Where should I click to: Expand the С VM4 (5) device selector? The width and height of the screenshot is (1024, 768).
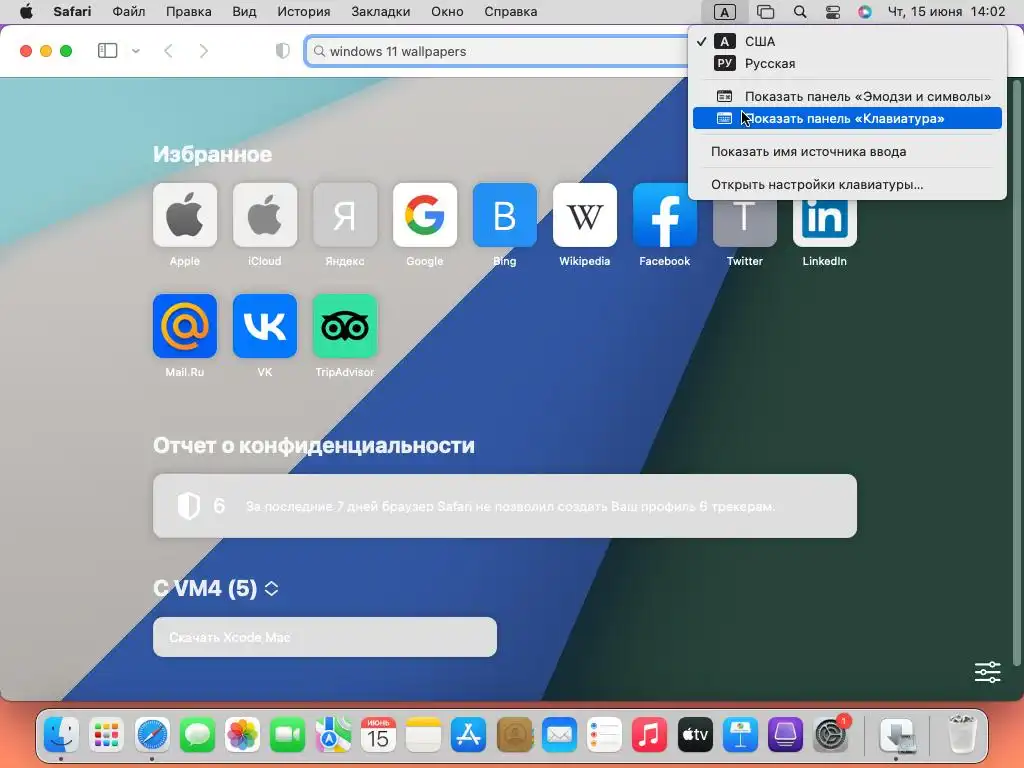pos(271,588)
